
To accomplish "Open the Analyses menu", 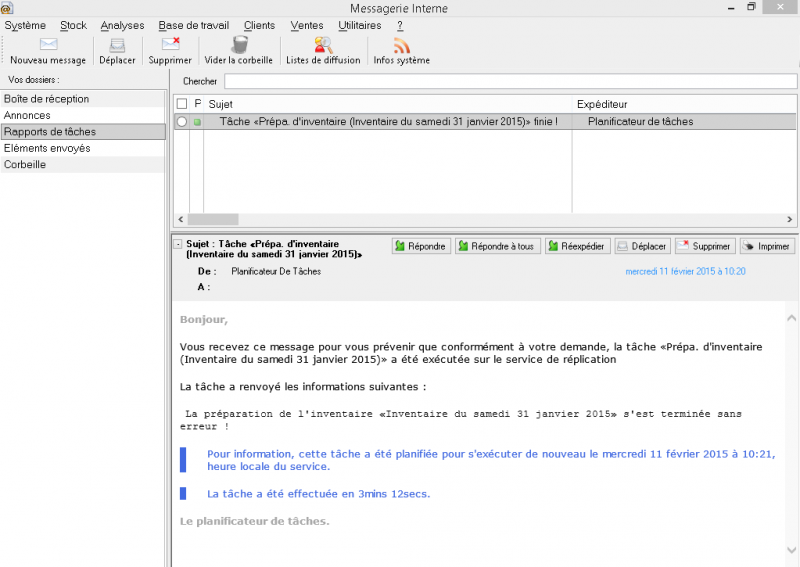I will [122, 26].
